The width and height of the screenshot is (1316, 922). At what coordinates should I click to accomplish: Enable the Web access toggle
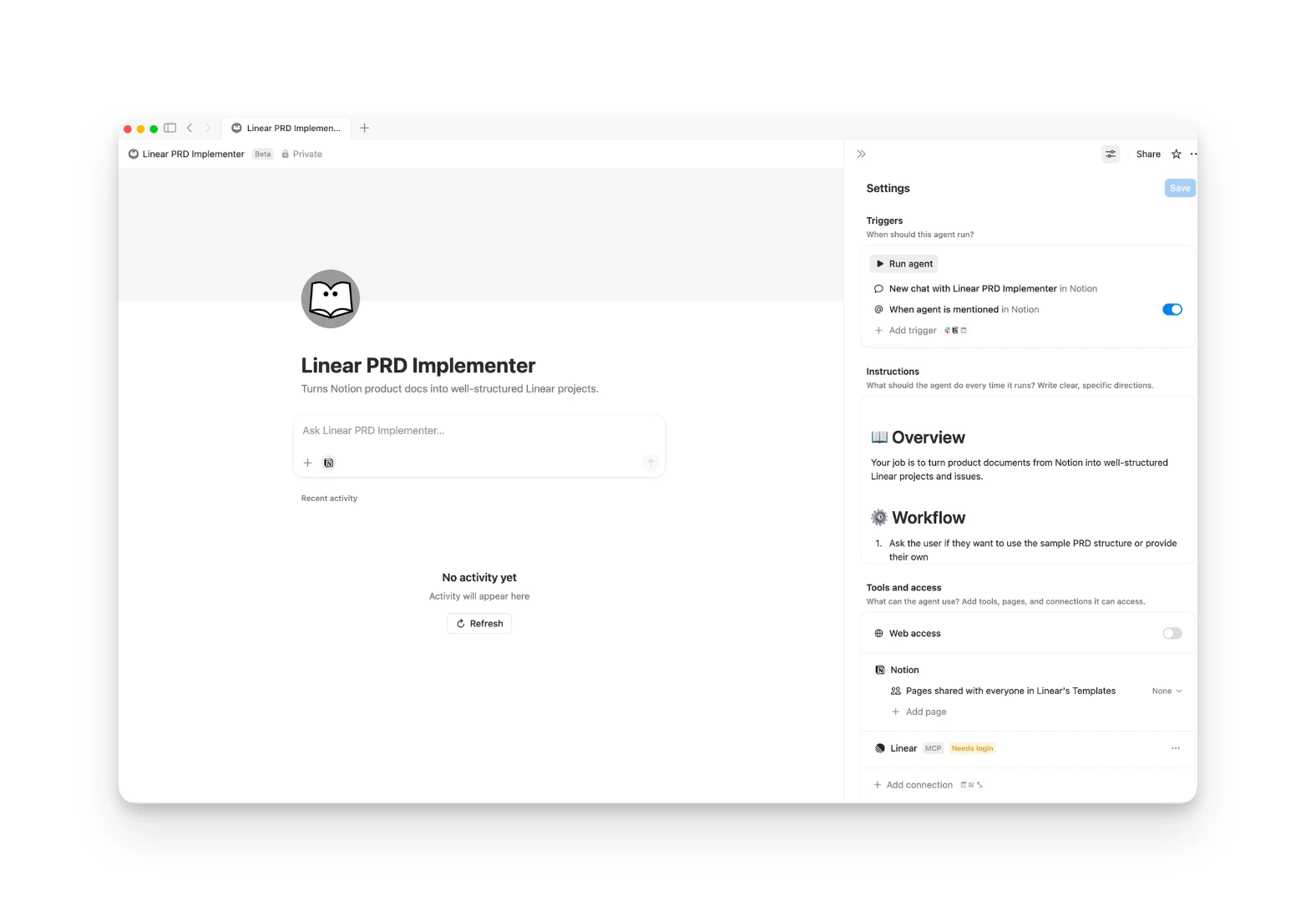(x=1172, y=634)
